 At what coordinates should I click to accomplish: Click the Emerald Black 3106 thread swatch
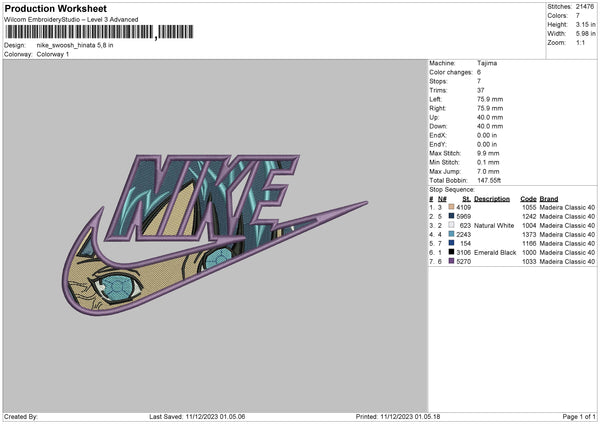point(451,252)
